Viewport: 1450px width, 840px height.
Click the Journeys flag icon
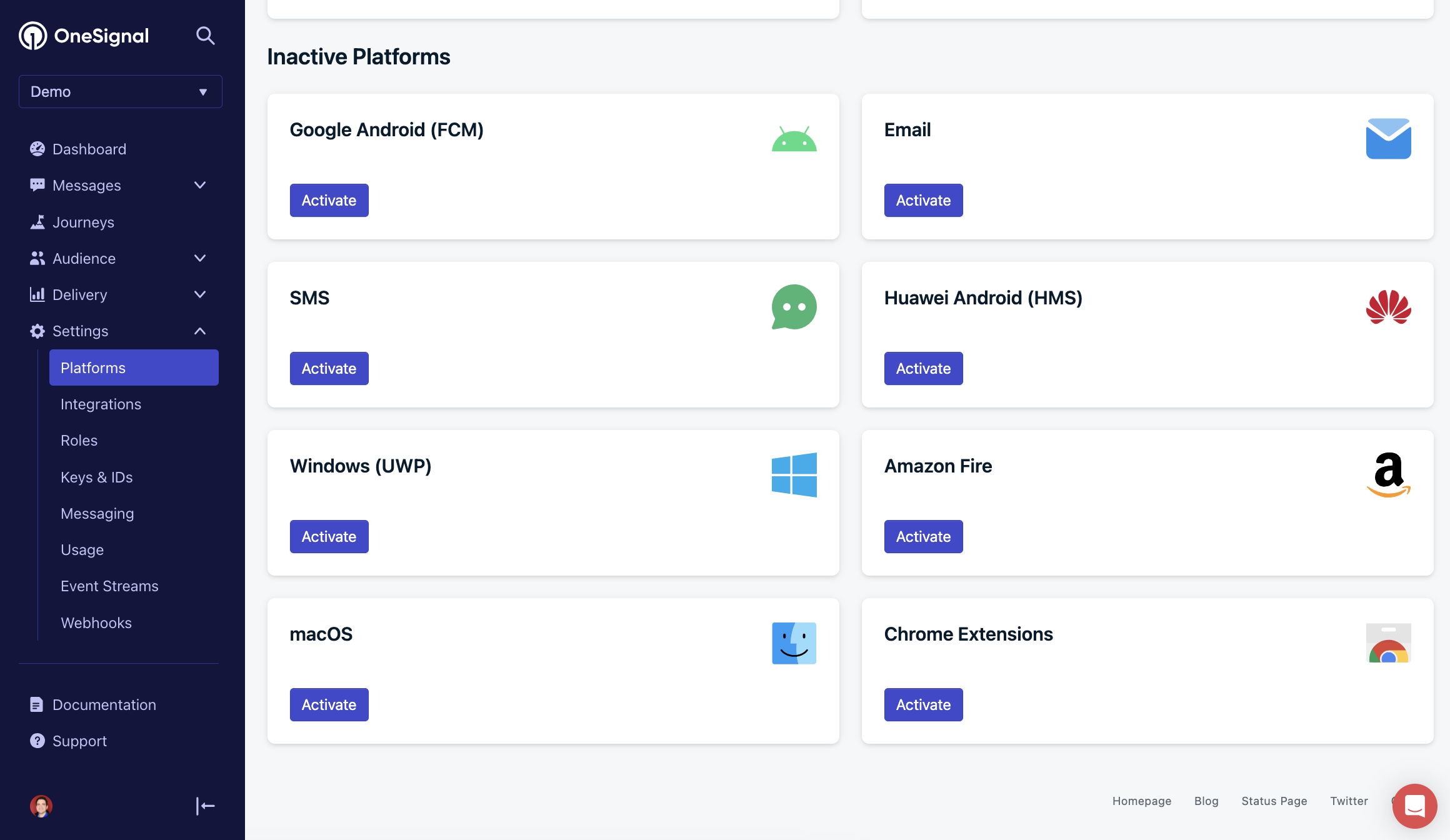coord(37,222)
